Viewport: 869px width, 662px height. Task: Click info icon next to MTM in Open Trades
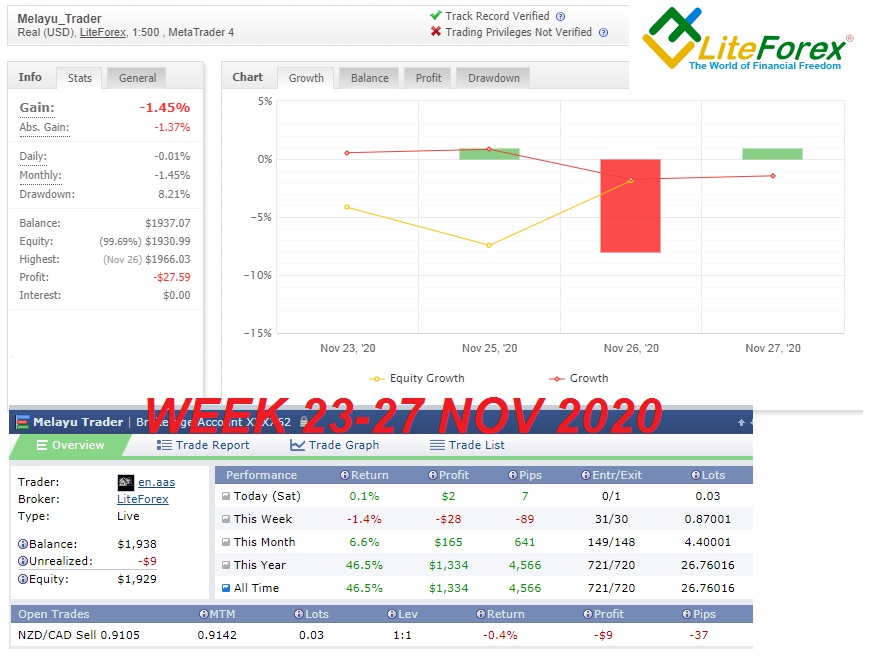pos(204,614)
